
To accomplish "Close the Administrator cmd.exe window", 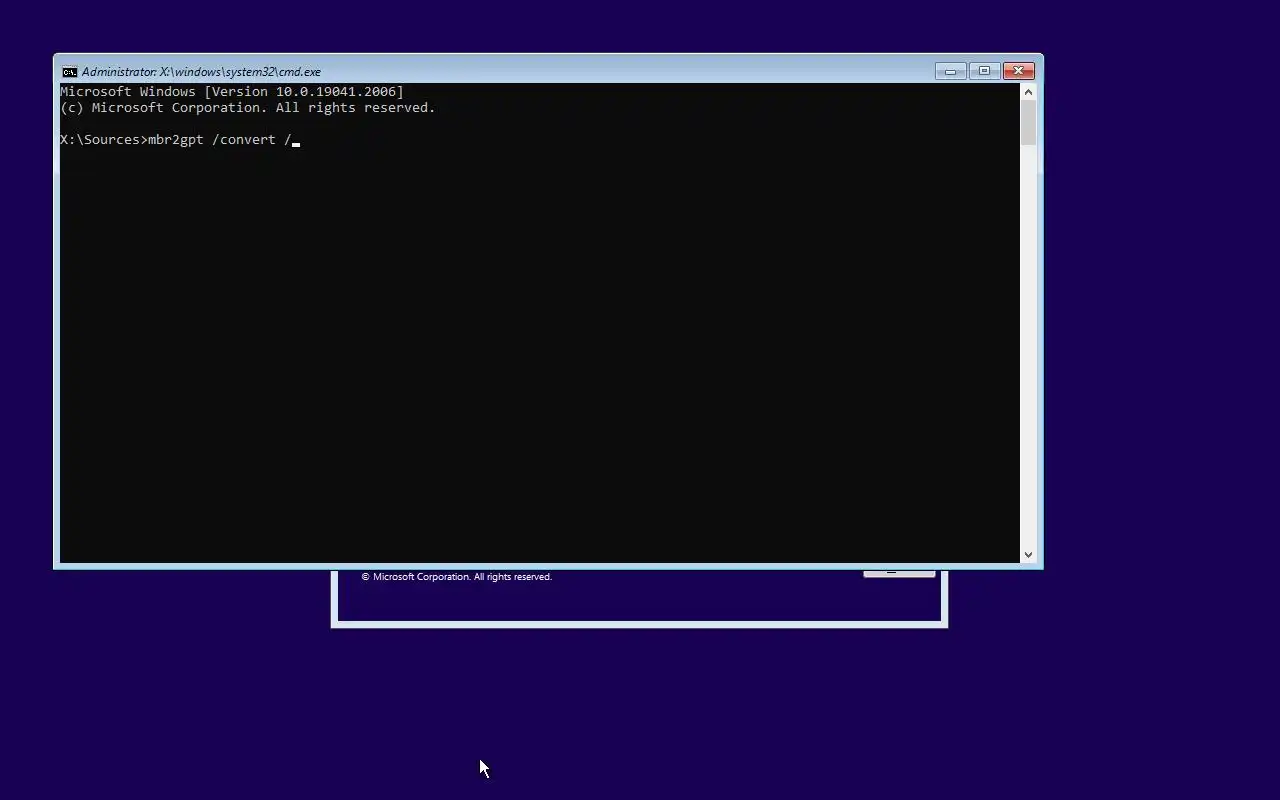I will pyautogui.click(x=1018, y=71).
